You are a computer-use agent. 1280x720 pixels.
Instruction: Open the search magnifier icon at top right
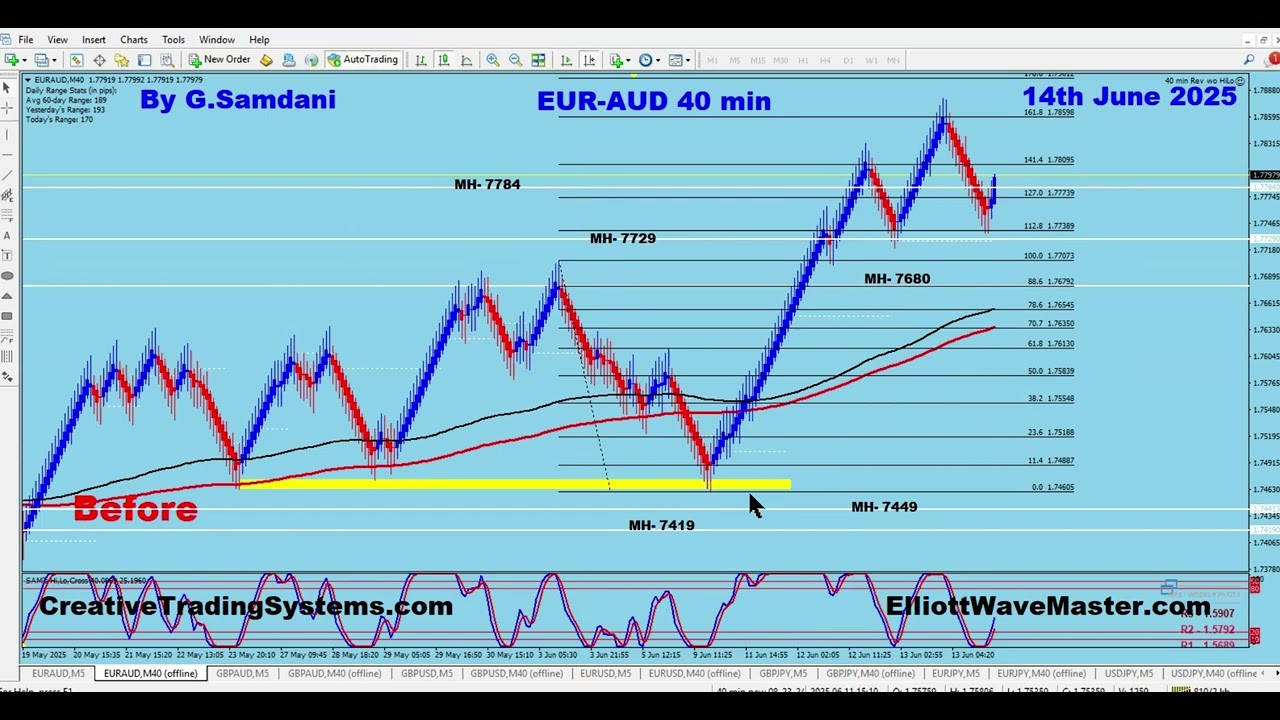click(1249, 60)
